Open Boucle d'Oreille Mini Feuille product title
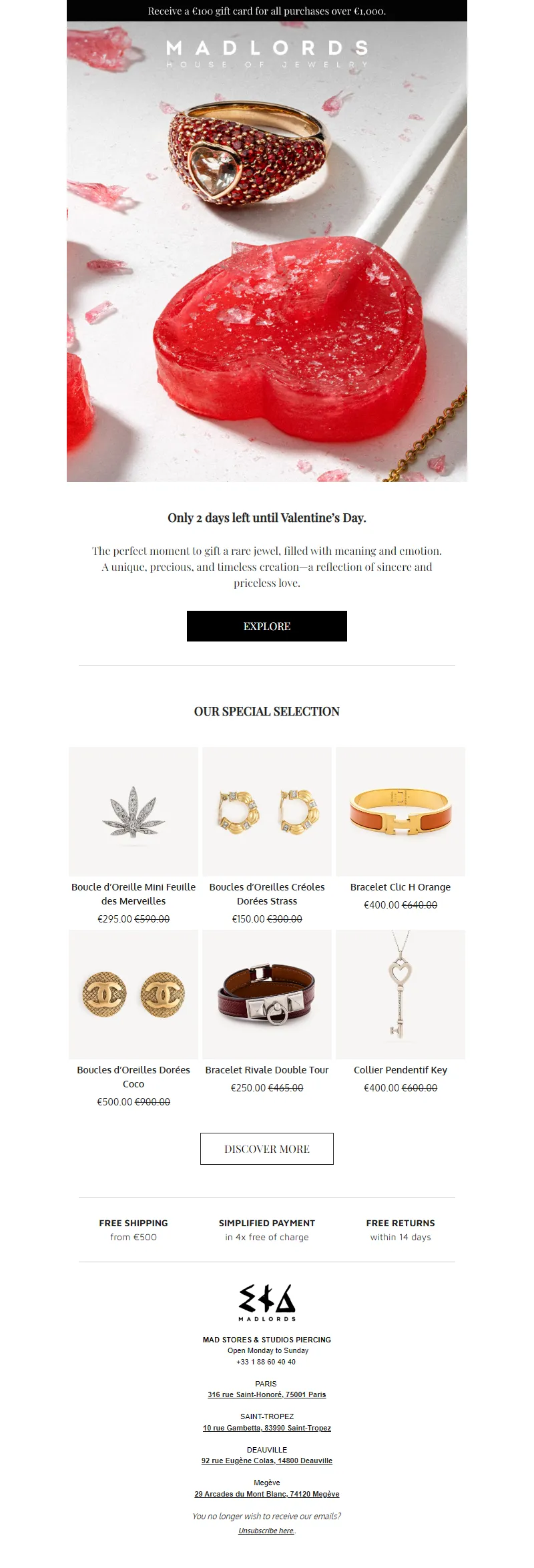The image size is (534, 1568). [x=133, y=894]
